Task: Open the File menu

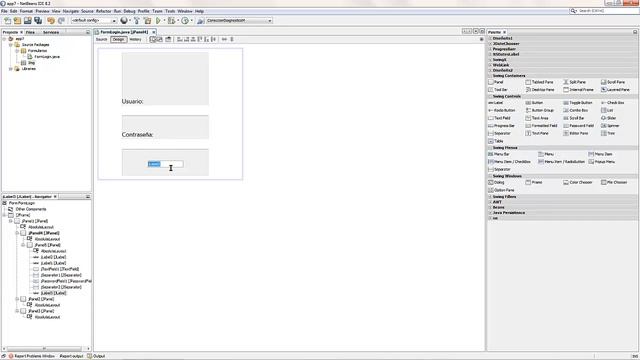Action: pyautogui.click(x=4, y=11)
